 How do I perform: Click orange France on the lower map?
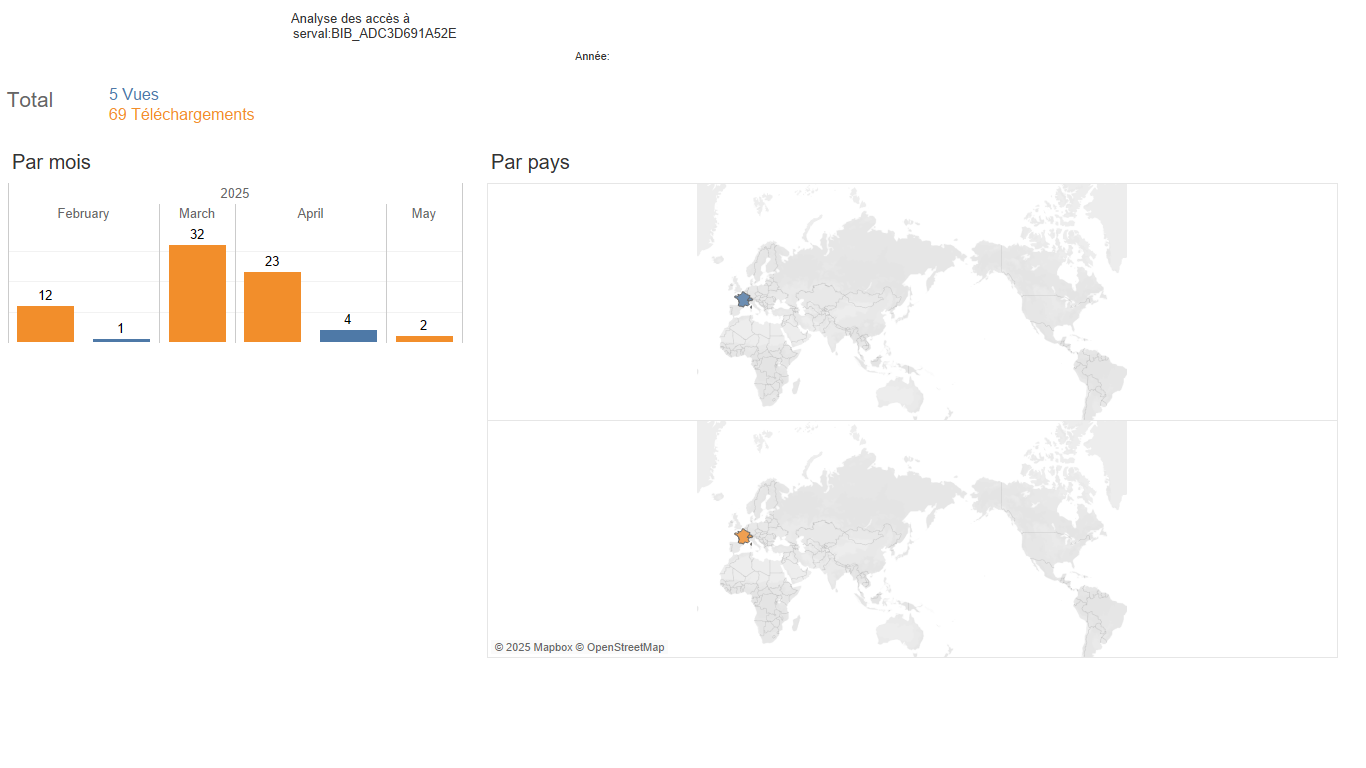click(x=743, y=536)
